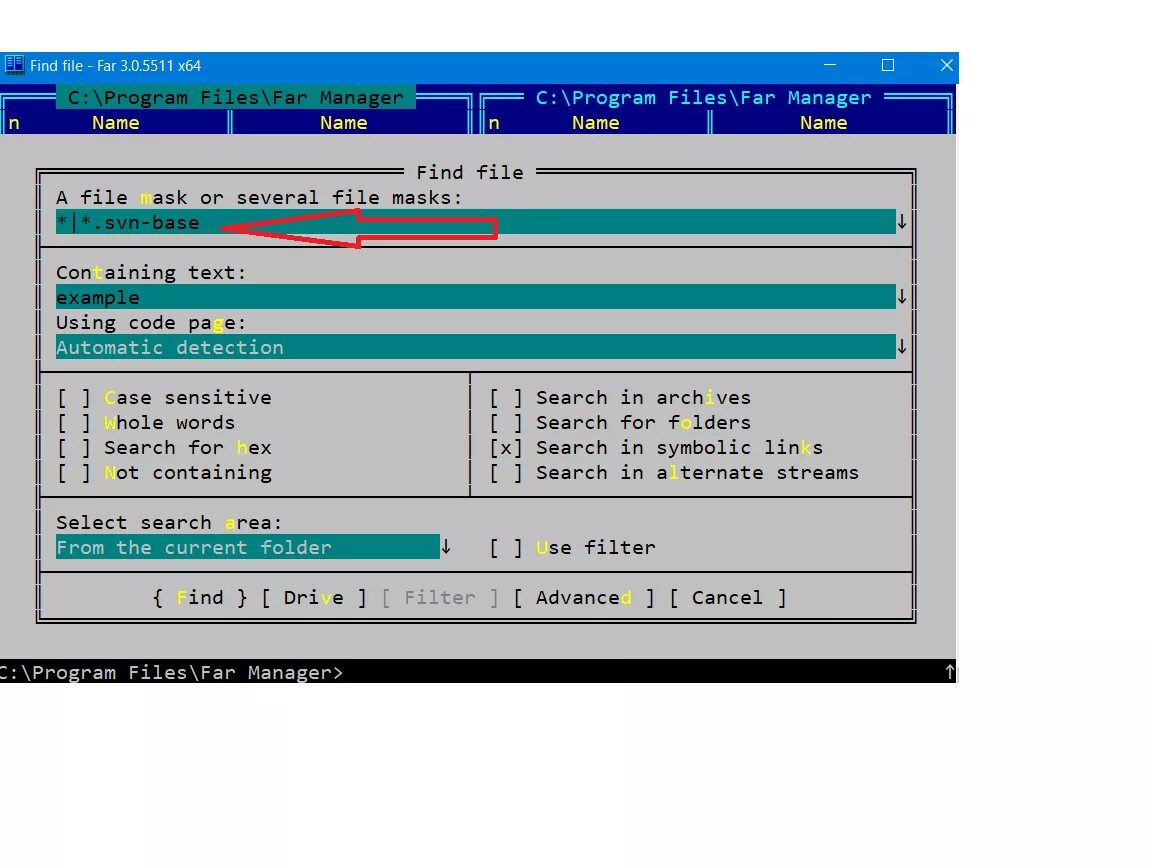Toggle the Case sensitive checkbox
The height and width of the screenshot is (868, 1152).
74,398
